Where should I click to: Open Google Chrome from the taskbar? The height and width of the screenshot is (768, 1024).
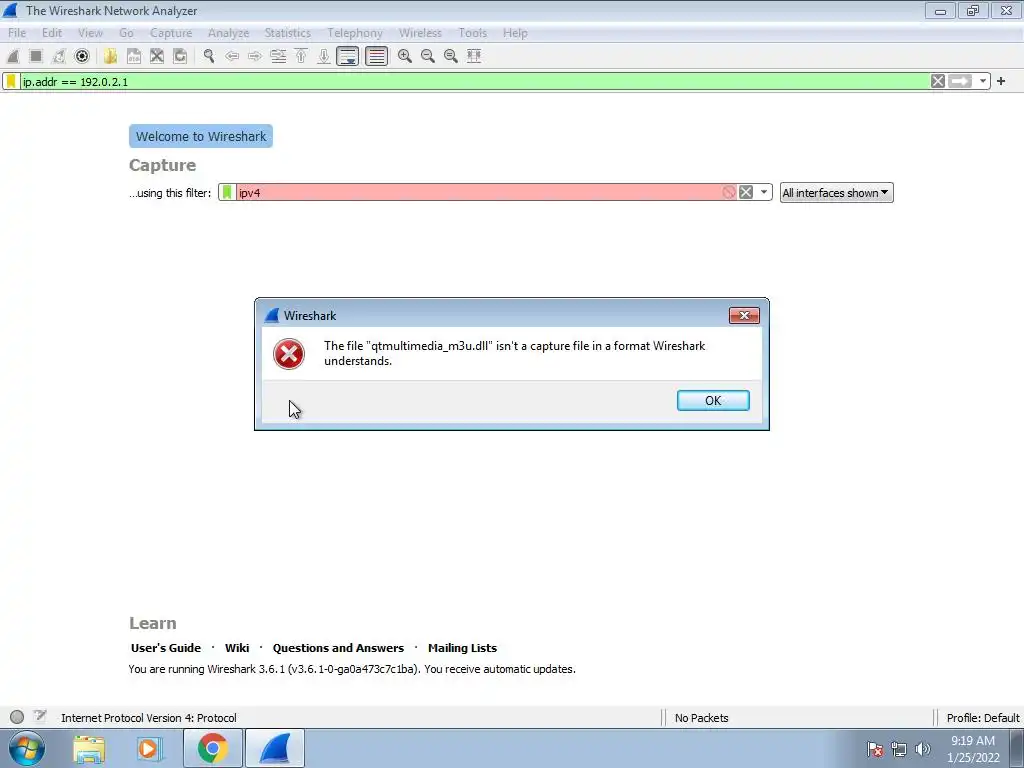212,748
